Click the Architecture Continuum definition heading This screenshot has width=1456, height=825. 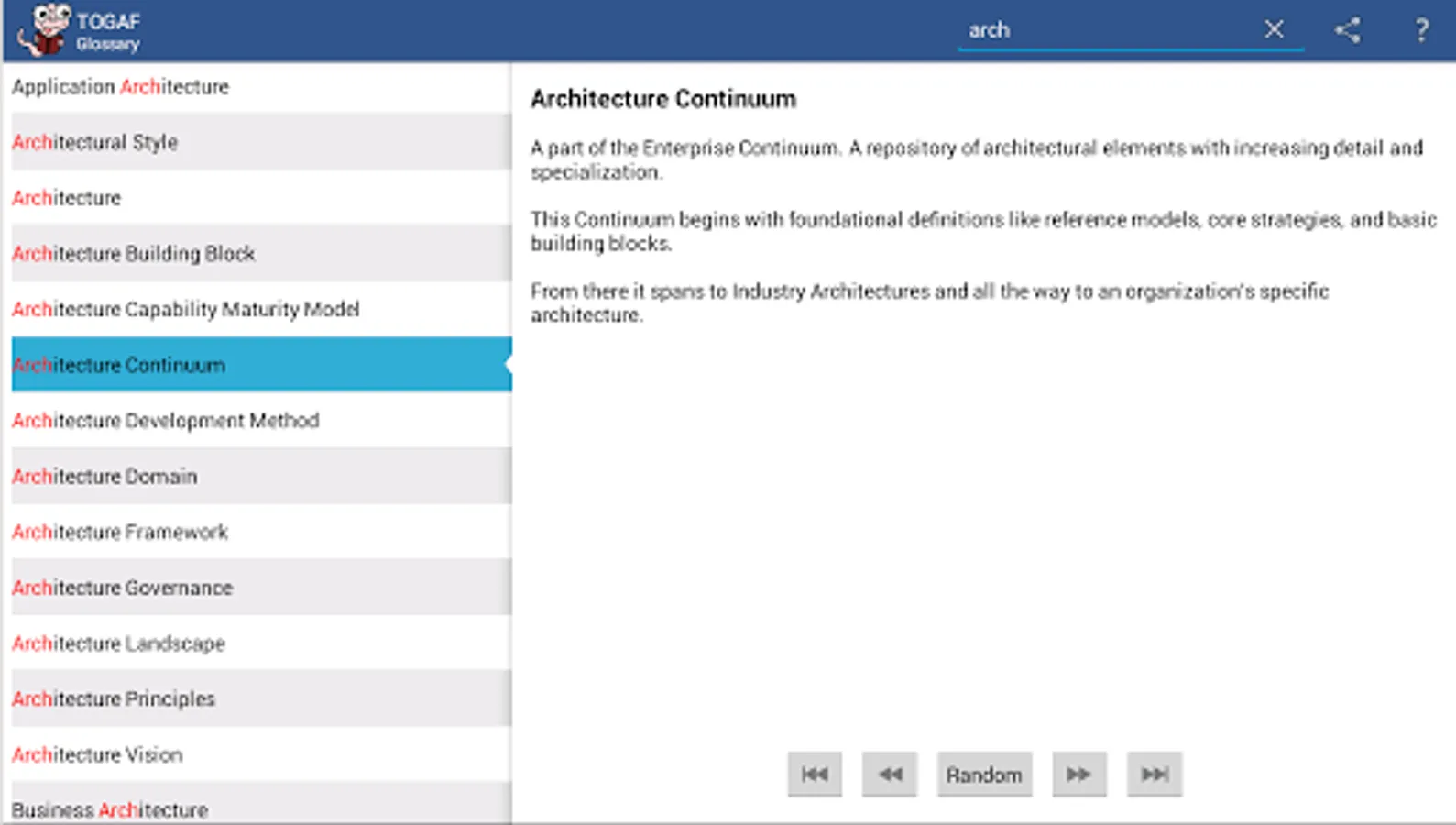point(663,99)
